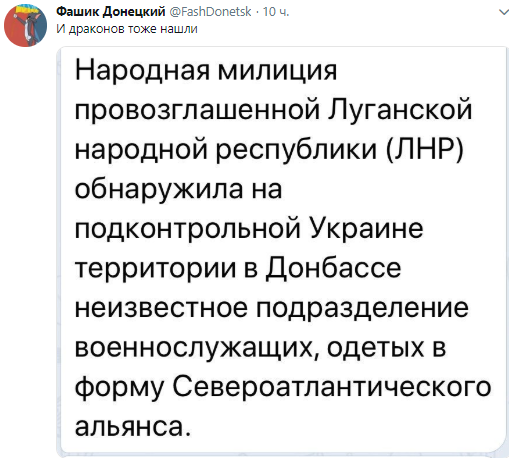Click the word Луганской in the image

pyautogui.click(x=400, y=110)
